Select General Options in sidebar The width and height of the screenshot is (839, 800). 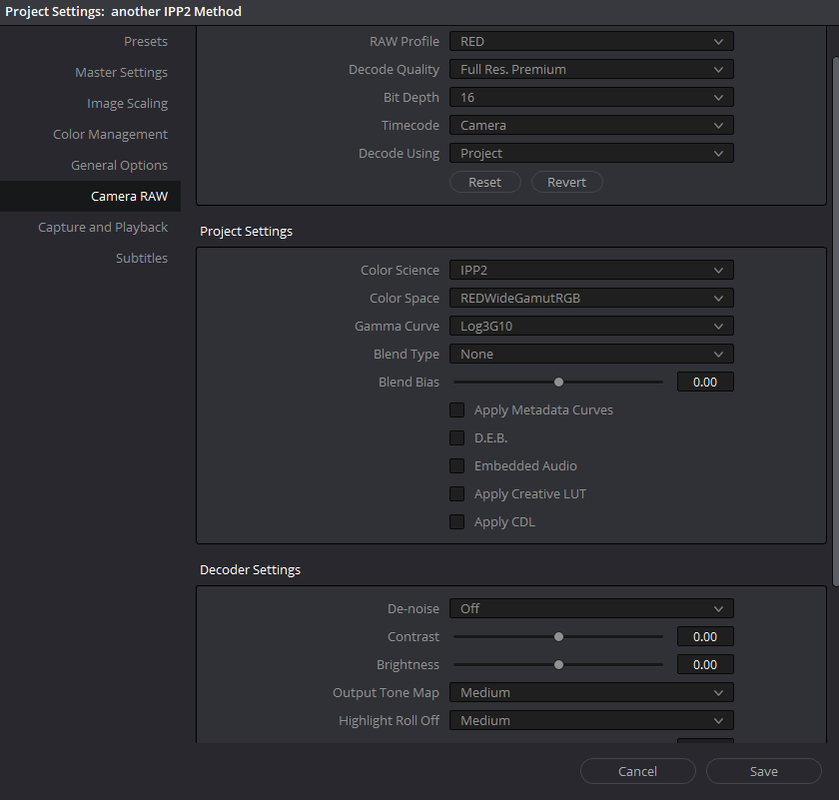(x=119, y=165)
